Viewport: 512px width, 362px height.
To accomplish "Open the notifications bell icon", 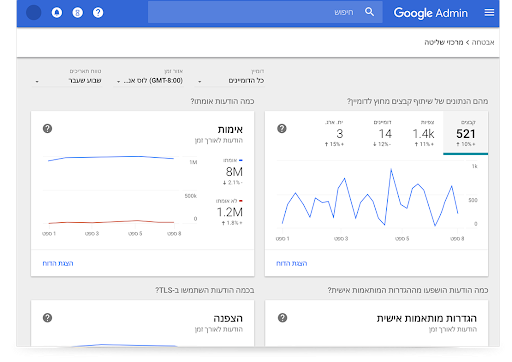I will (x=57, y=13).
